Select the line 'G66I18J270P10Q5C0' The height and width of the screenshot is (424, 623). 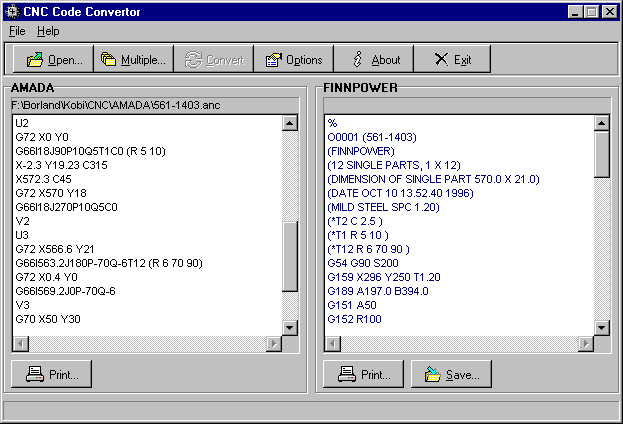[x=66, y=207]
